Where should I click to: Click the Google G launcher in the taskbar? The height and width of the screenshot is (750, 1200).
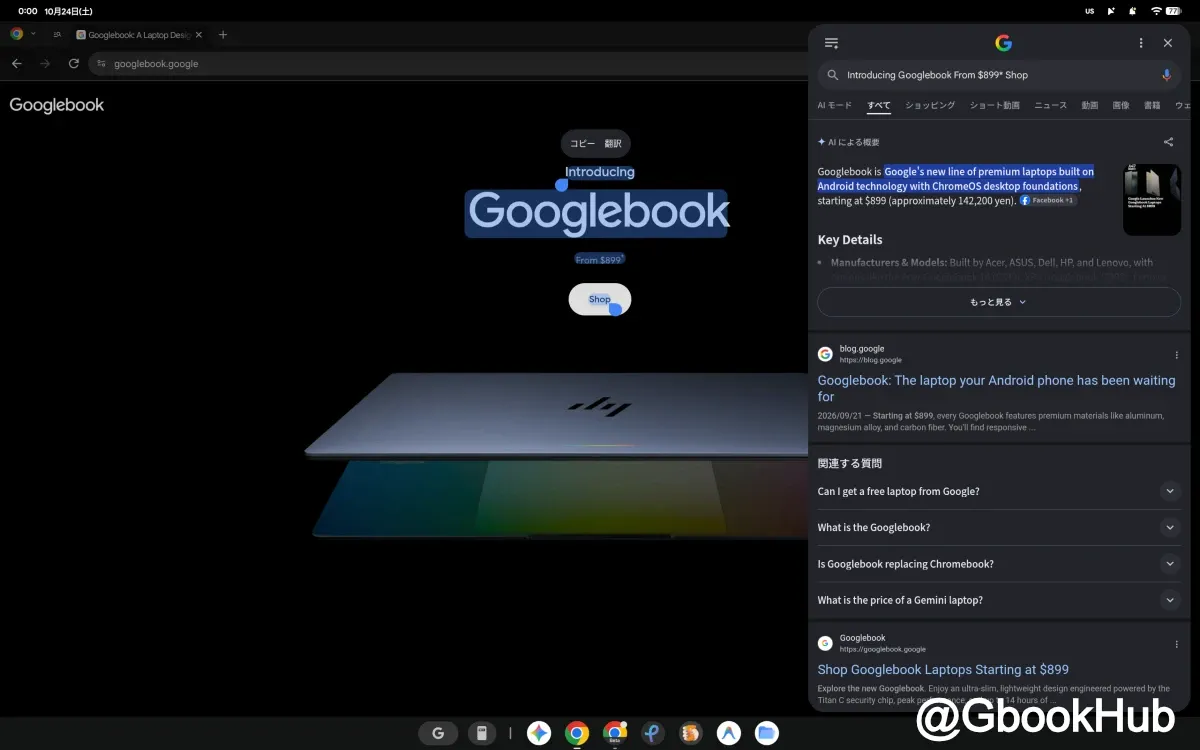(438, 733)
